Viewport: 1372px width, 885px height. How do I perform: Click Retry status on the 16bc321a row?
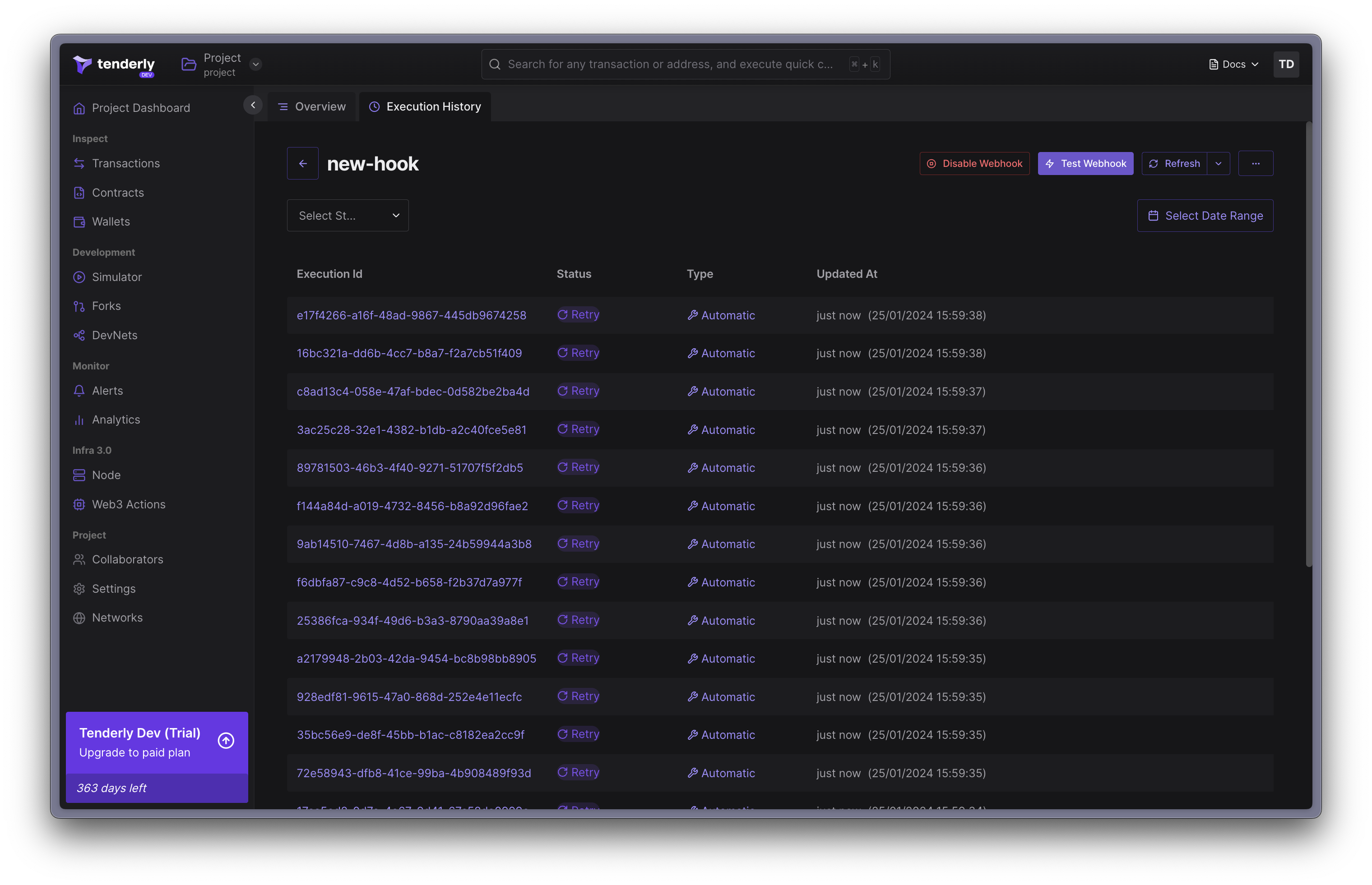(x=579, y=353)
